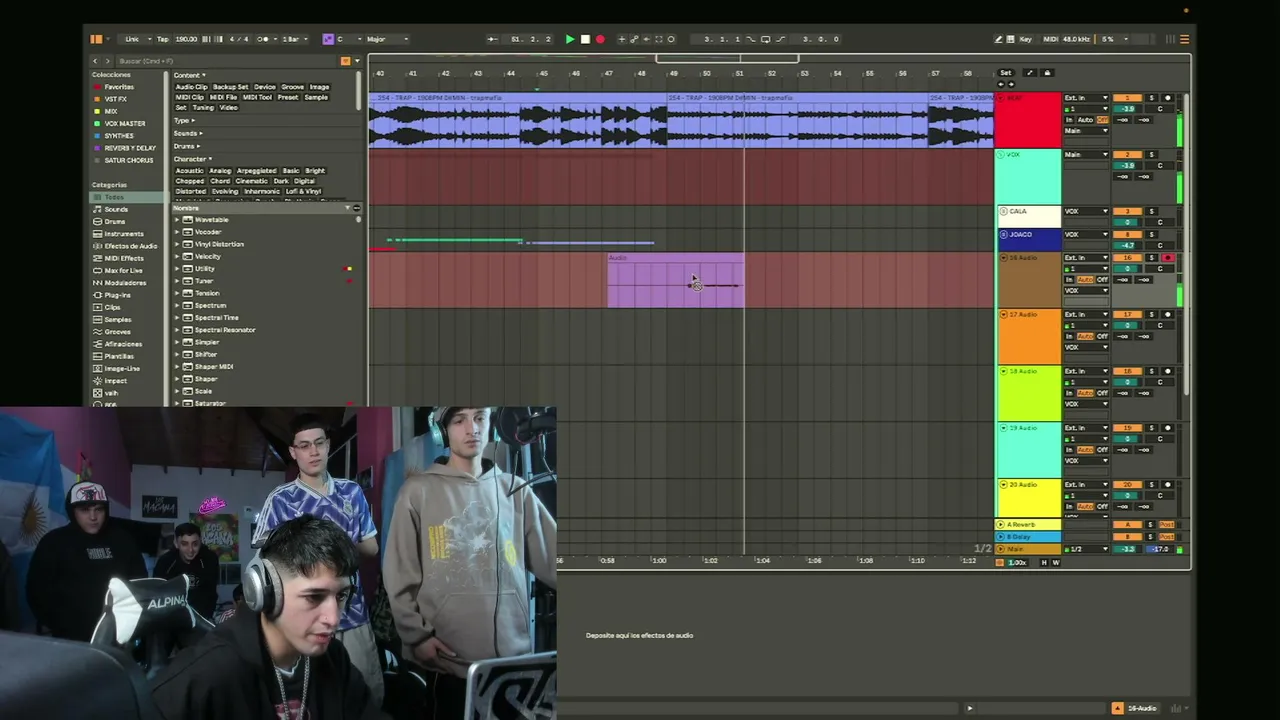Toggle the draw mode pencil icon
Screen dimensions: 1280x720
[x=998, y=39]
